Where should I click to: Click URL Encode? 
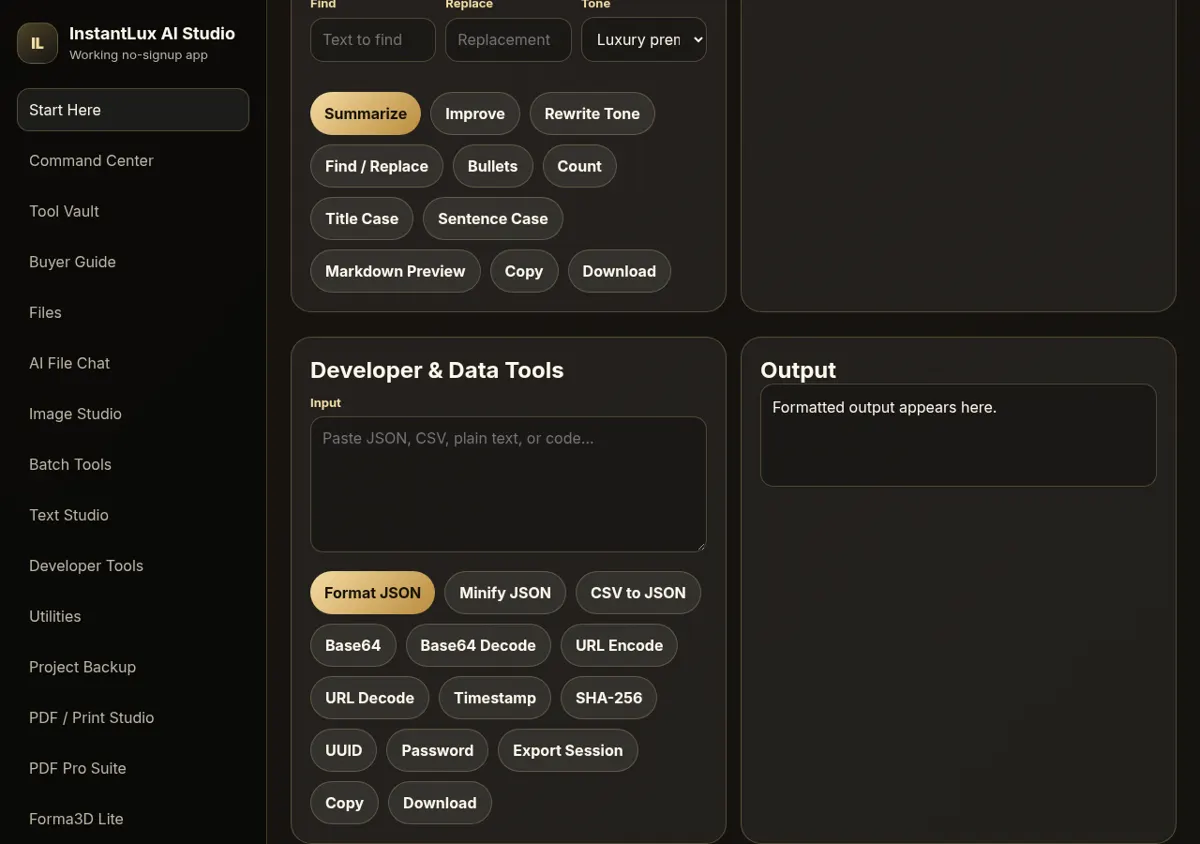point(619,645)
